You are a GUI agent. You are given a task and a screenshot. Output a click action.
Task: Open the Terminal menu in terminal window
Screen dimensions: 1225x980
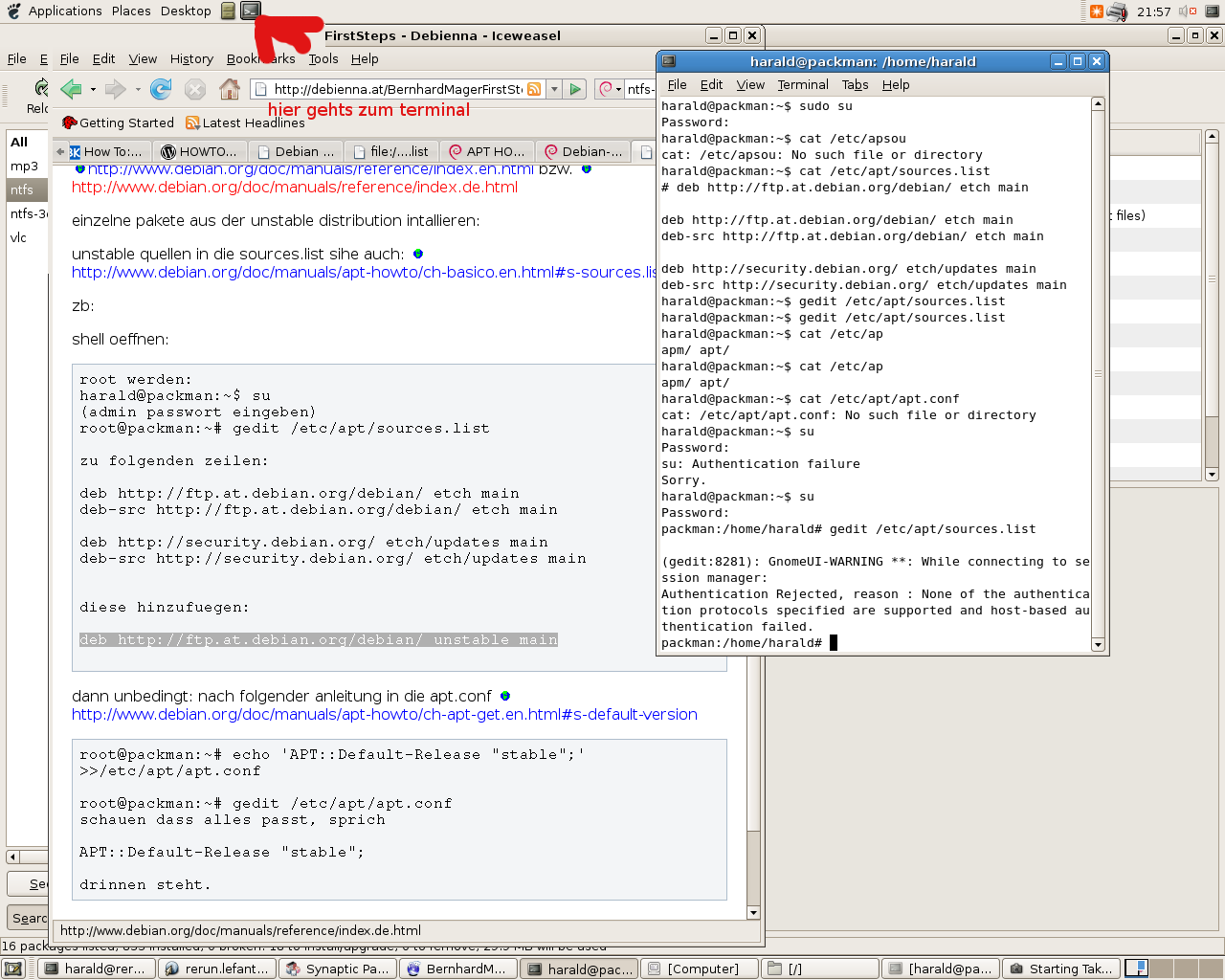(x=803, y=84)
